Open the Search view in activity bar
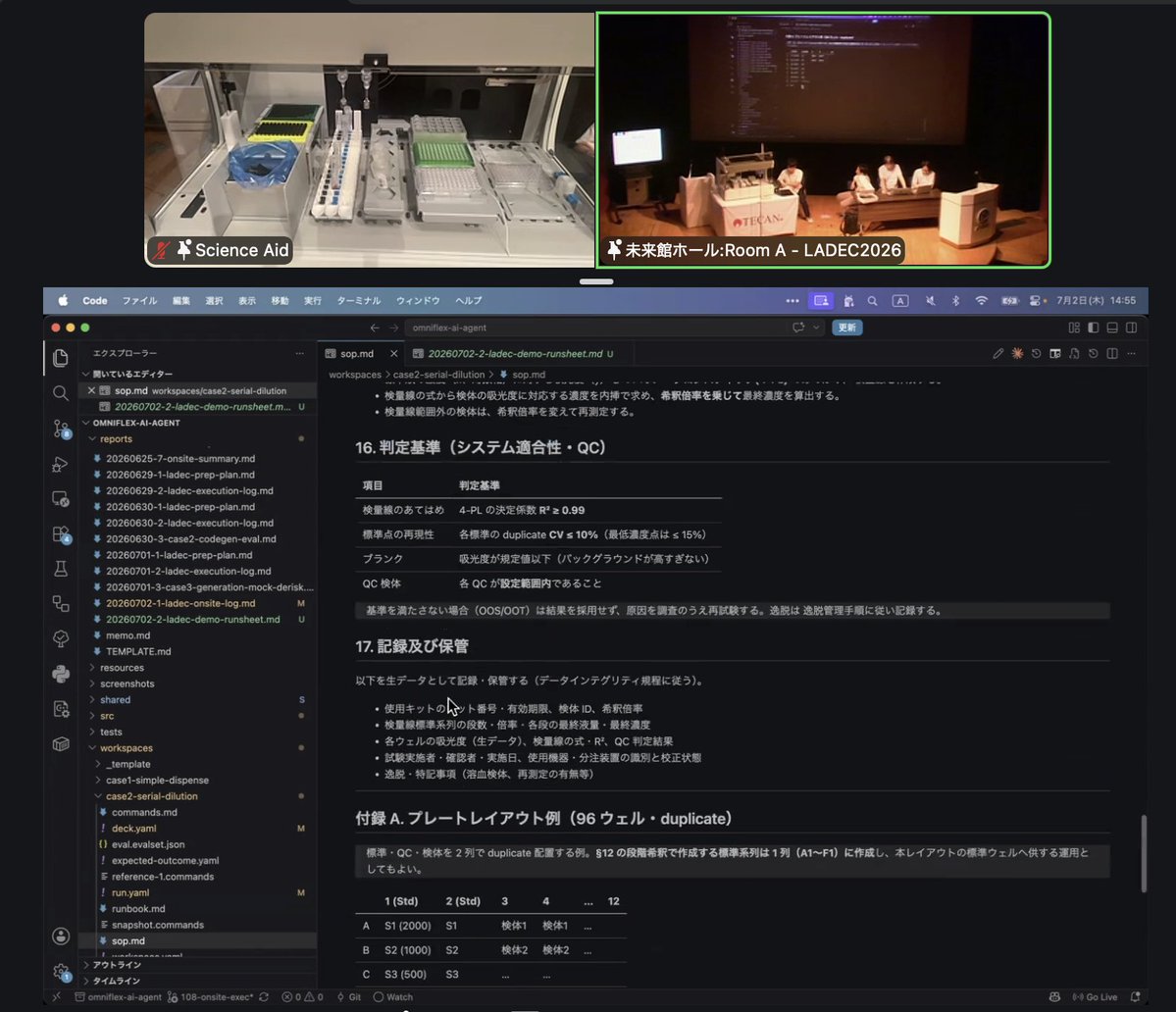 [x=61, y=393]
